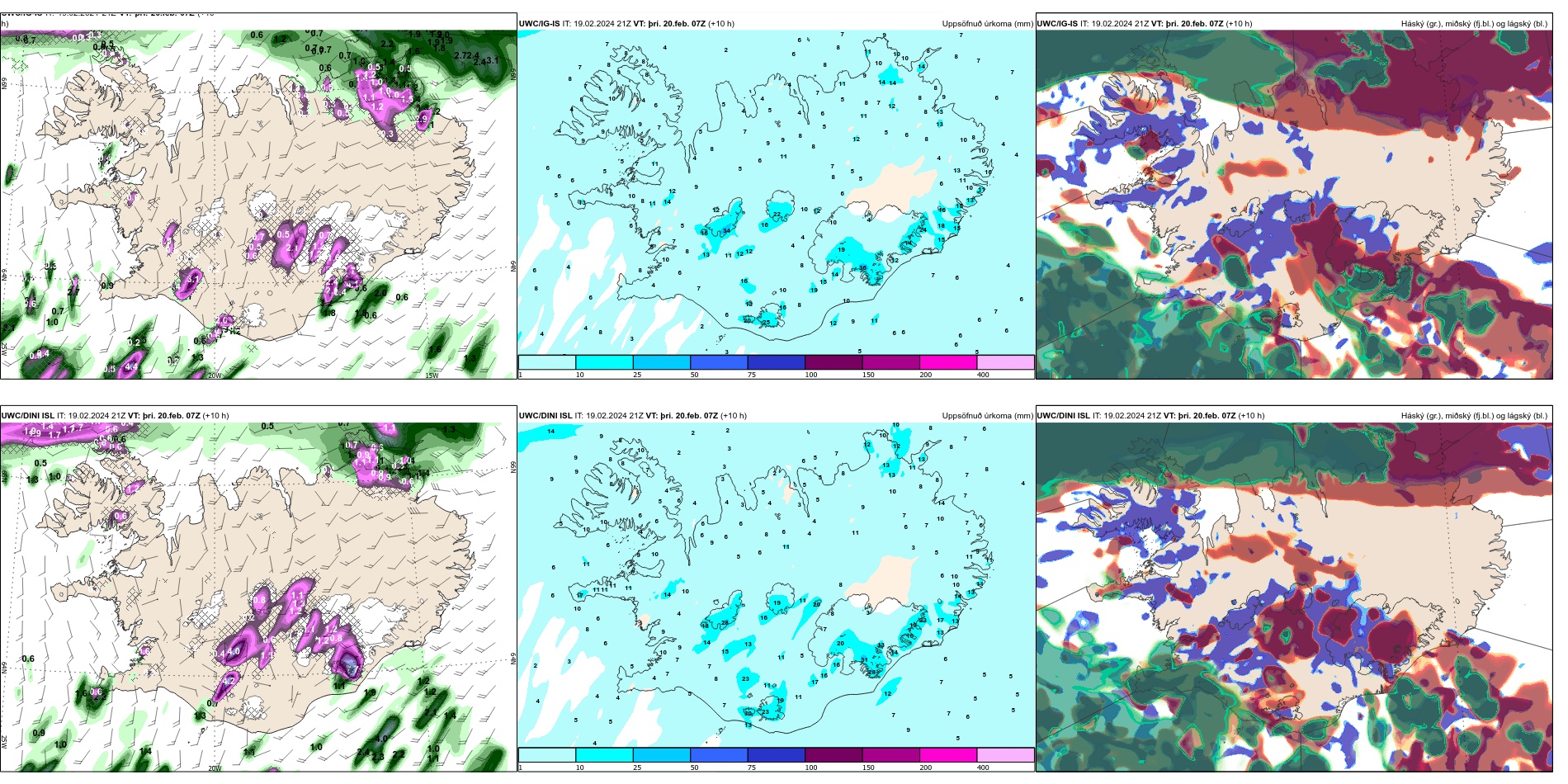Click 'Háský (gr.), miðský (fj.bl.) og lágský (bl.)' on DINI ISL panel
The width and height of the screenshot is (1568, 784).
tap(1474, 416)
